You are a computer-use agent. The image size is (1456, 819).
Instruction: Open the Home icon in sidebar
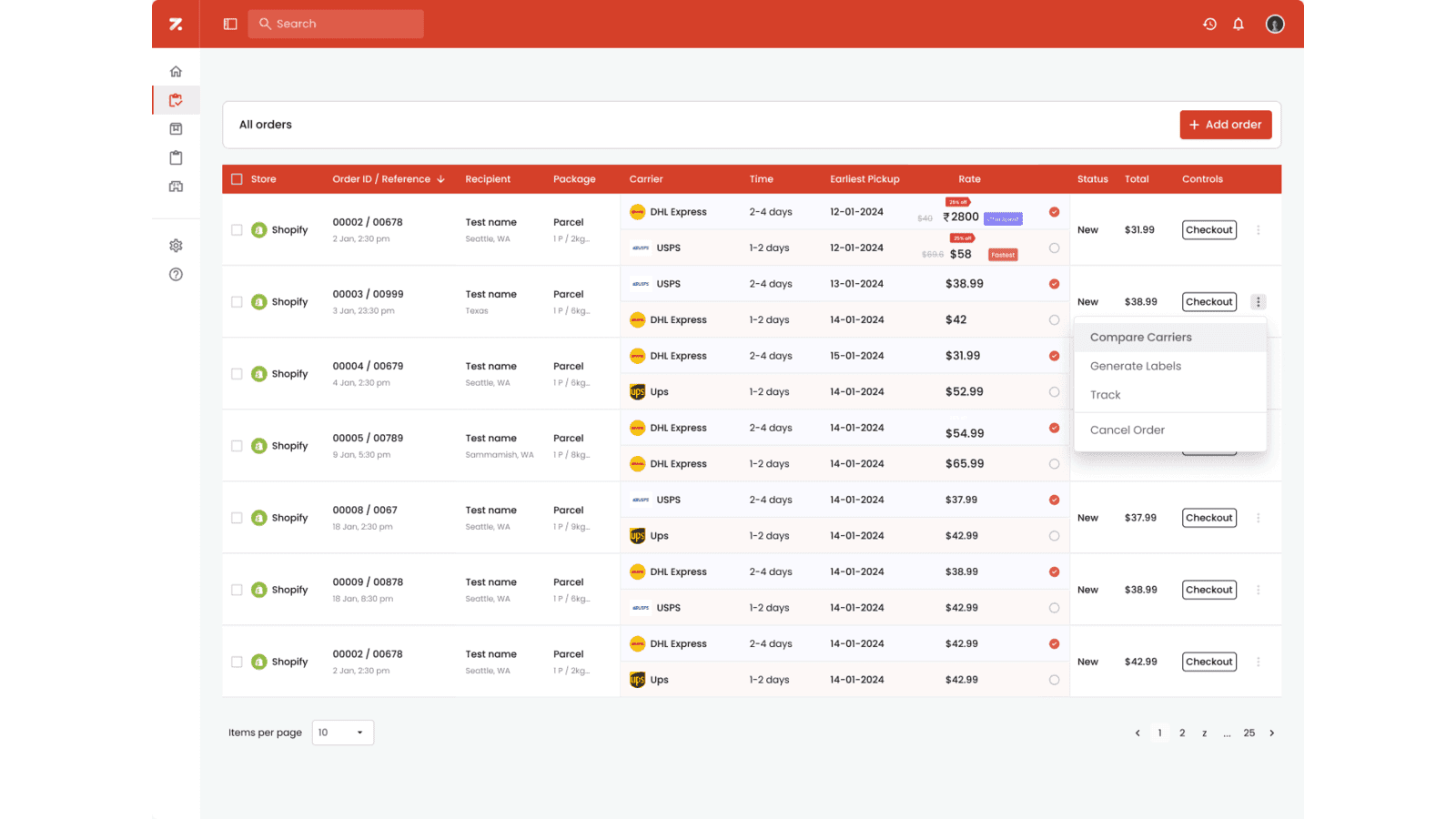(176, 70)
